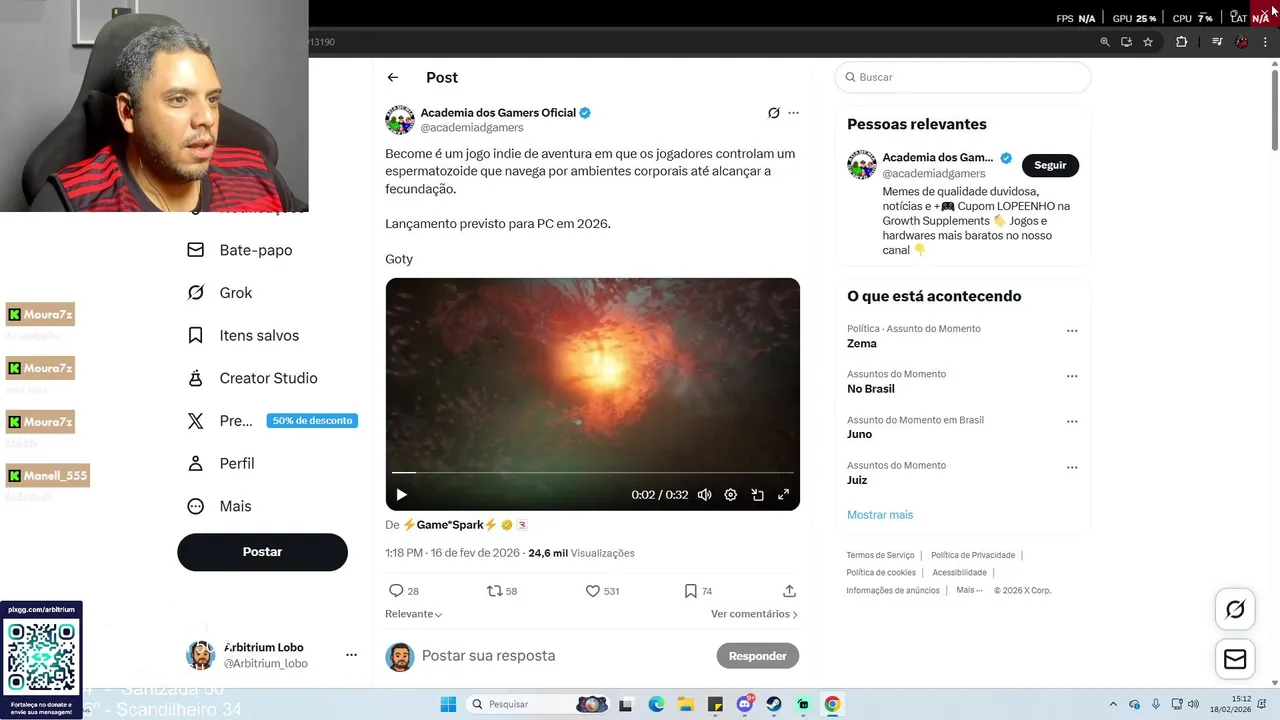Image resolution: width=1280 pixels, height=720 pixels.
Task: Open the taskbar volume control
Action: click(1193, 704)
